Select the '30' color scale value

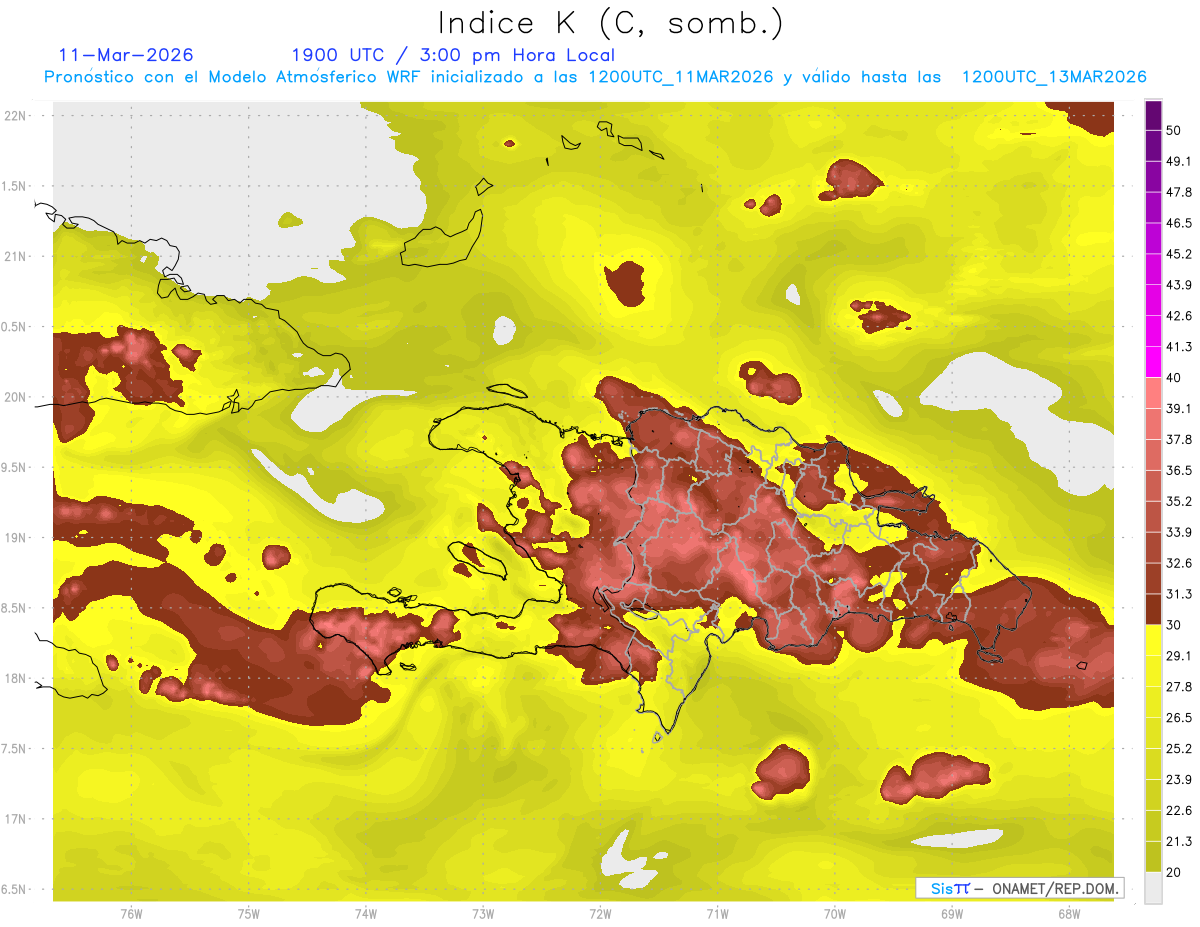click(1174, 625)
